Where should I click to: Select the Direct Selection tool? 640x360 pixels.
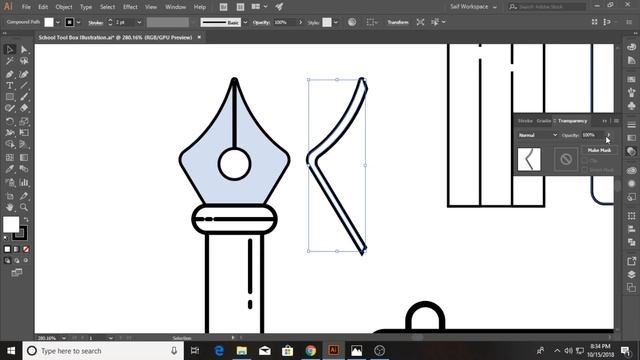click(24, 49)
